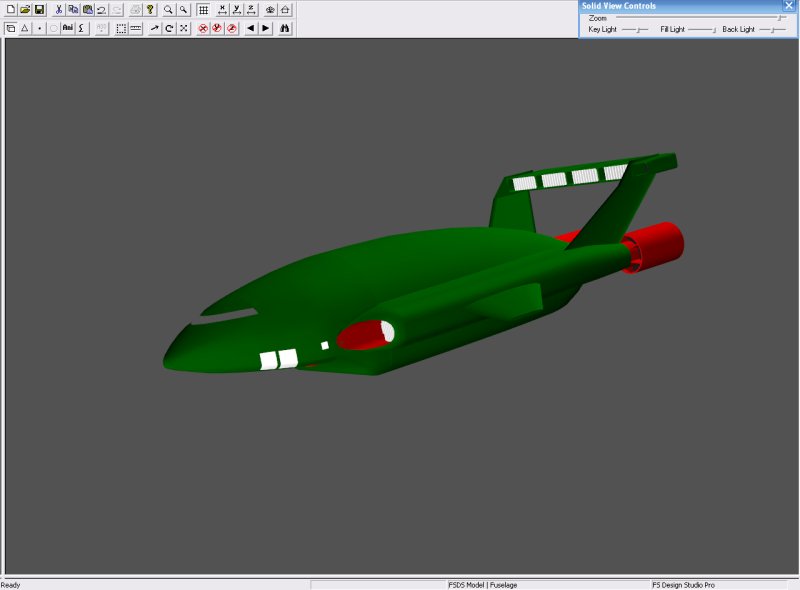Select the Scale tool with four arrows
This screenshot has width=800, height=590.
(184, 28)
